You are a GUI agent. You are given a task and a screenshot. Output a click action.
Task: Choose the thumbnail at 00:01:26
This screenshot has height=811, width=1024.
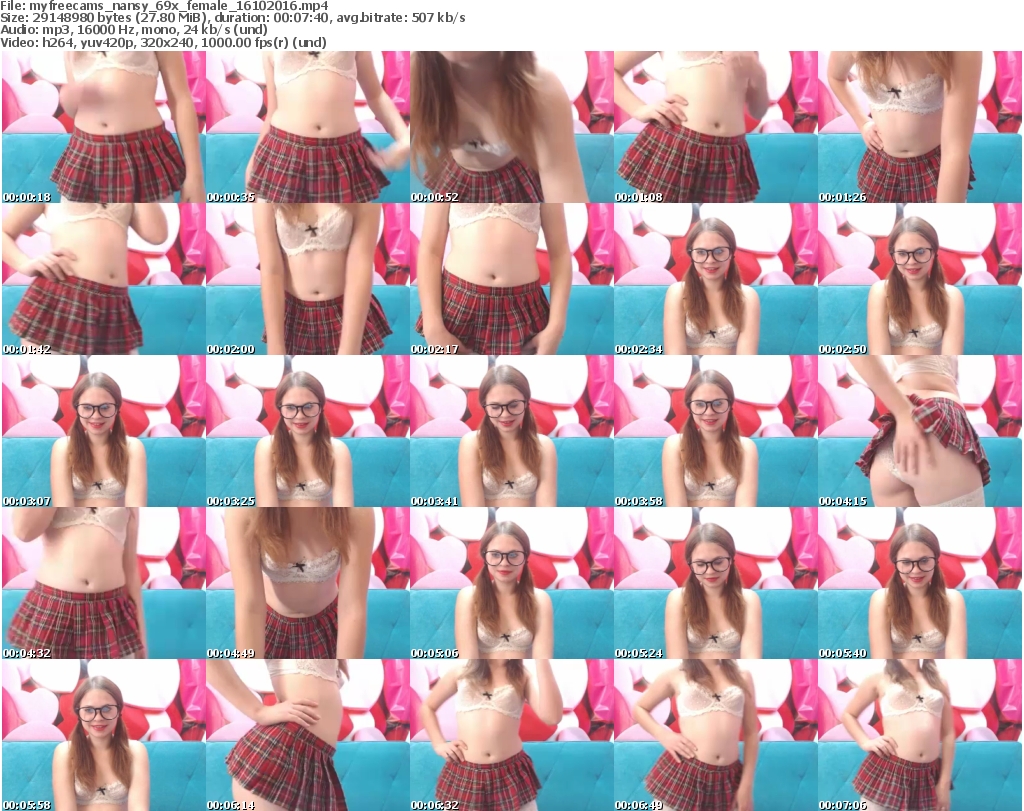point(920,127)
